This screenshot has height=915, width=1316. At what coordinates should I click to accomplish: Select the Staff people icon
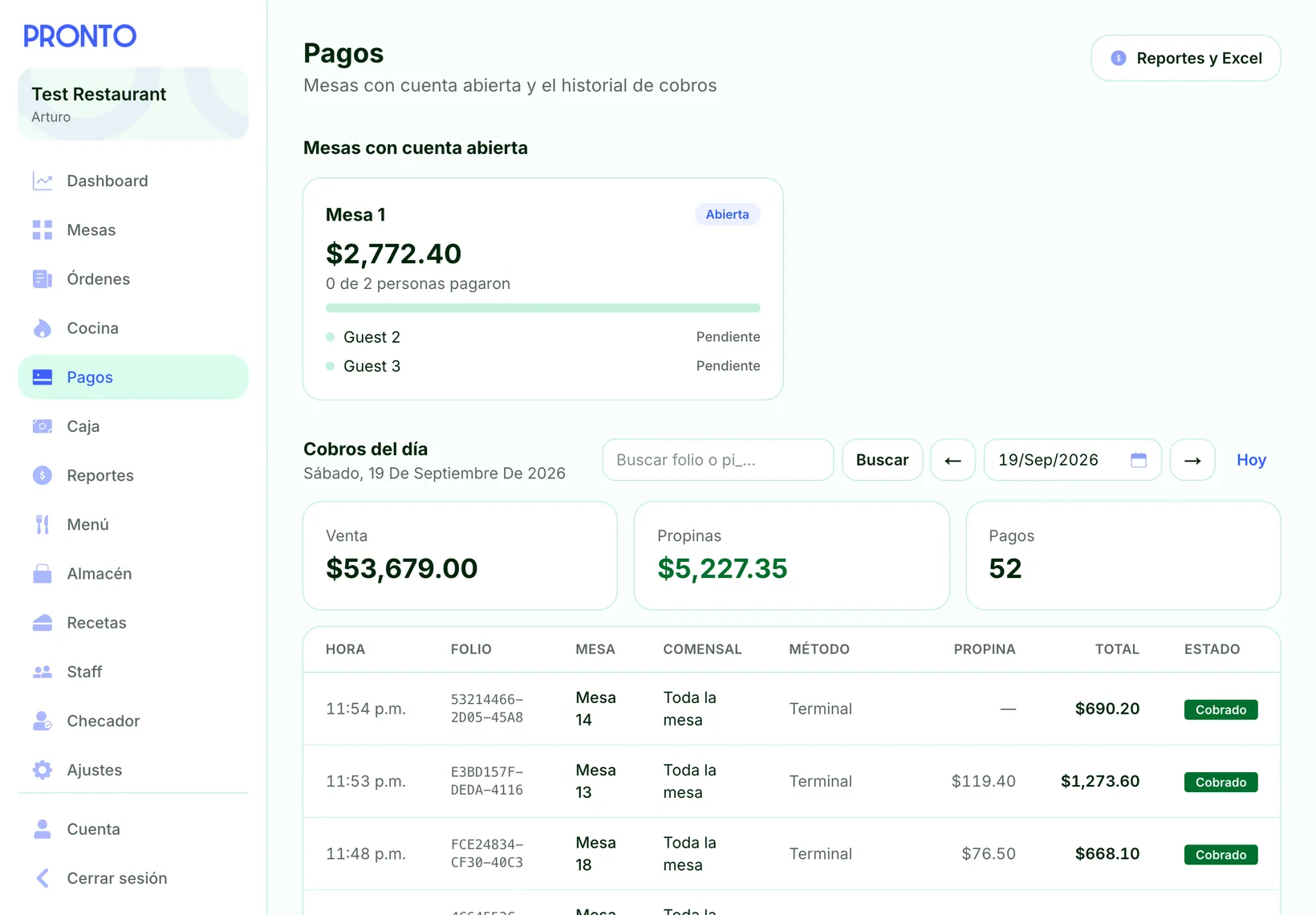(43, 672)
